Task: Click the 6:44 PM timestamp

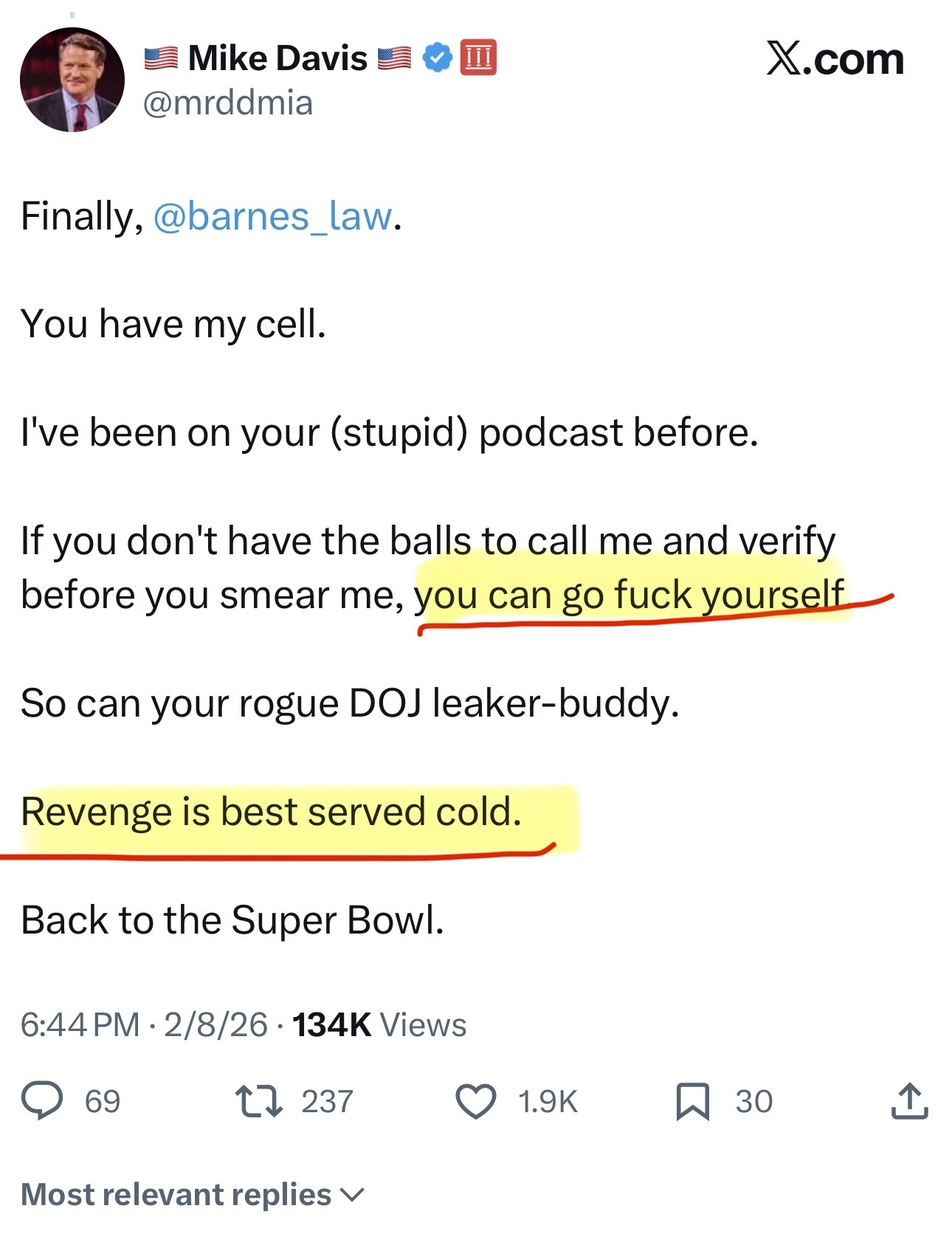Action: click(x=80, y=1024)
